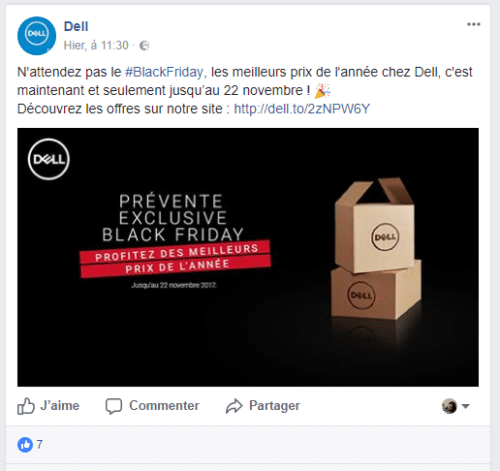Expand the post-as identity dropdown arrow

pos(466,406)
